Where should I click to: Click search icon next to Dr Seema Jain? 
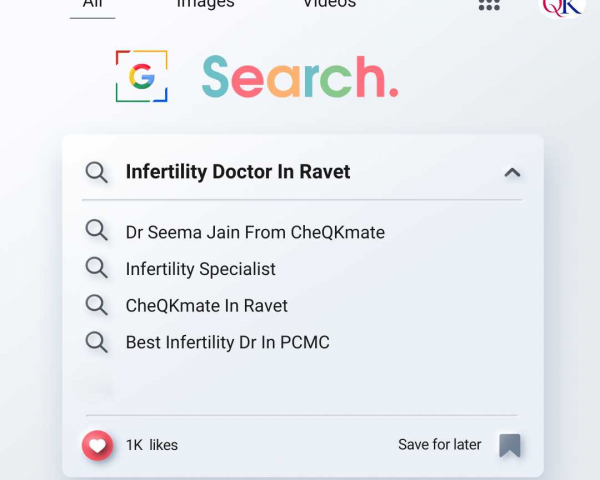pos(97,231)
